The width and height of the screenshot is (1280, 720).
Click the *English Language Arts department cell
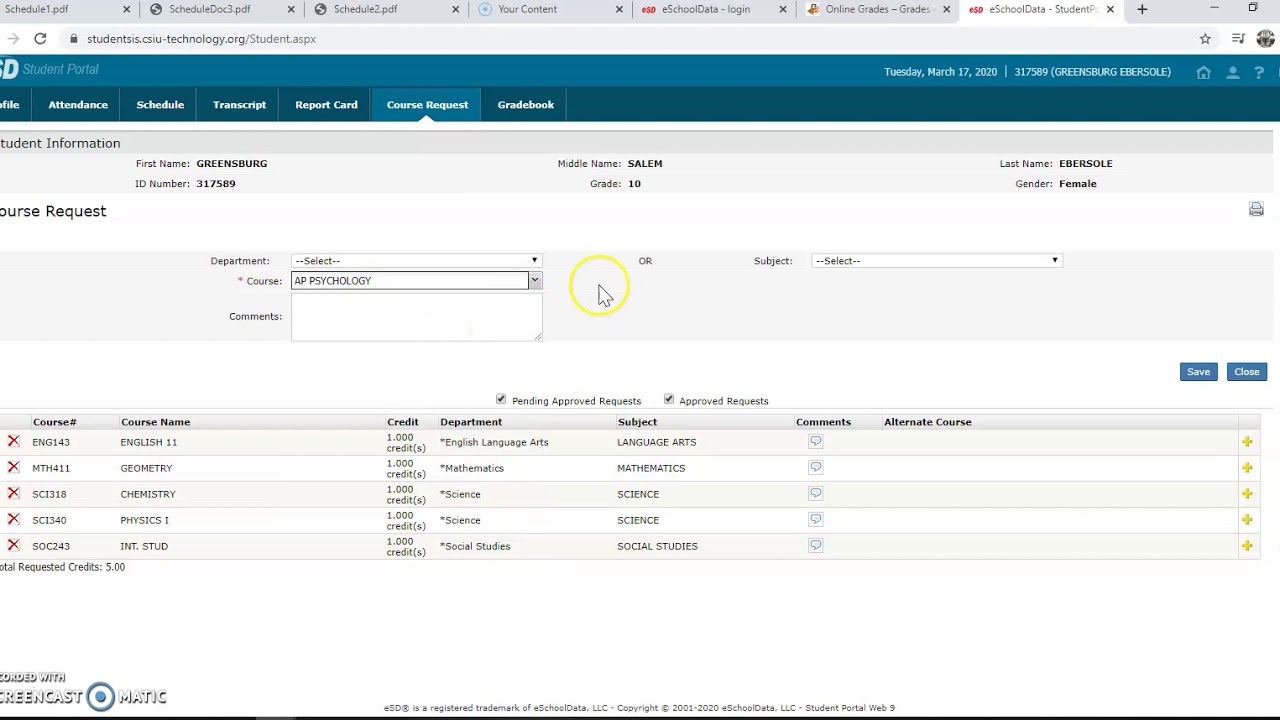click(494, 442)
